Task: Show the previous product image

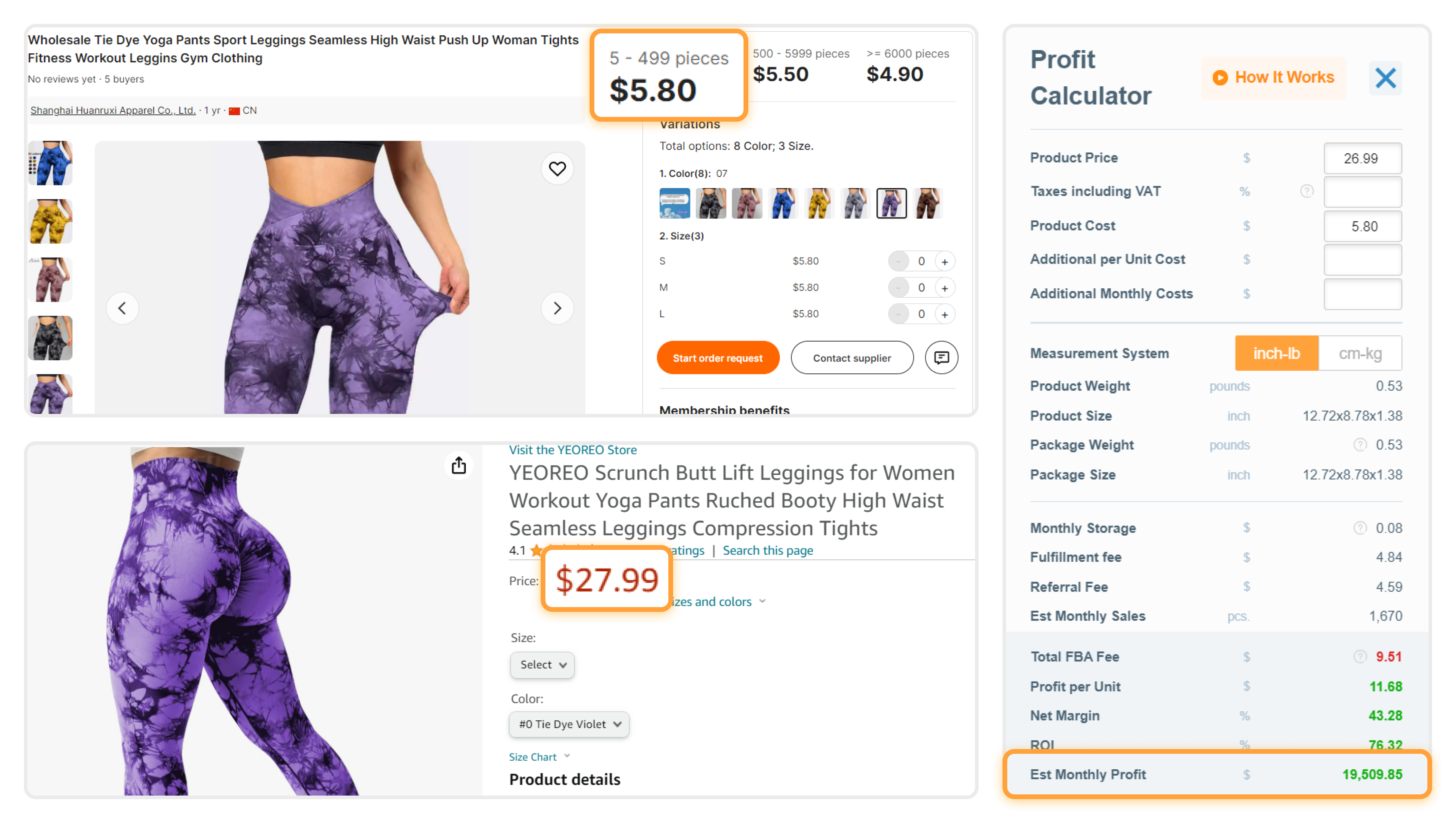Action: (123, 308)
